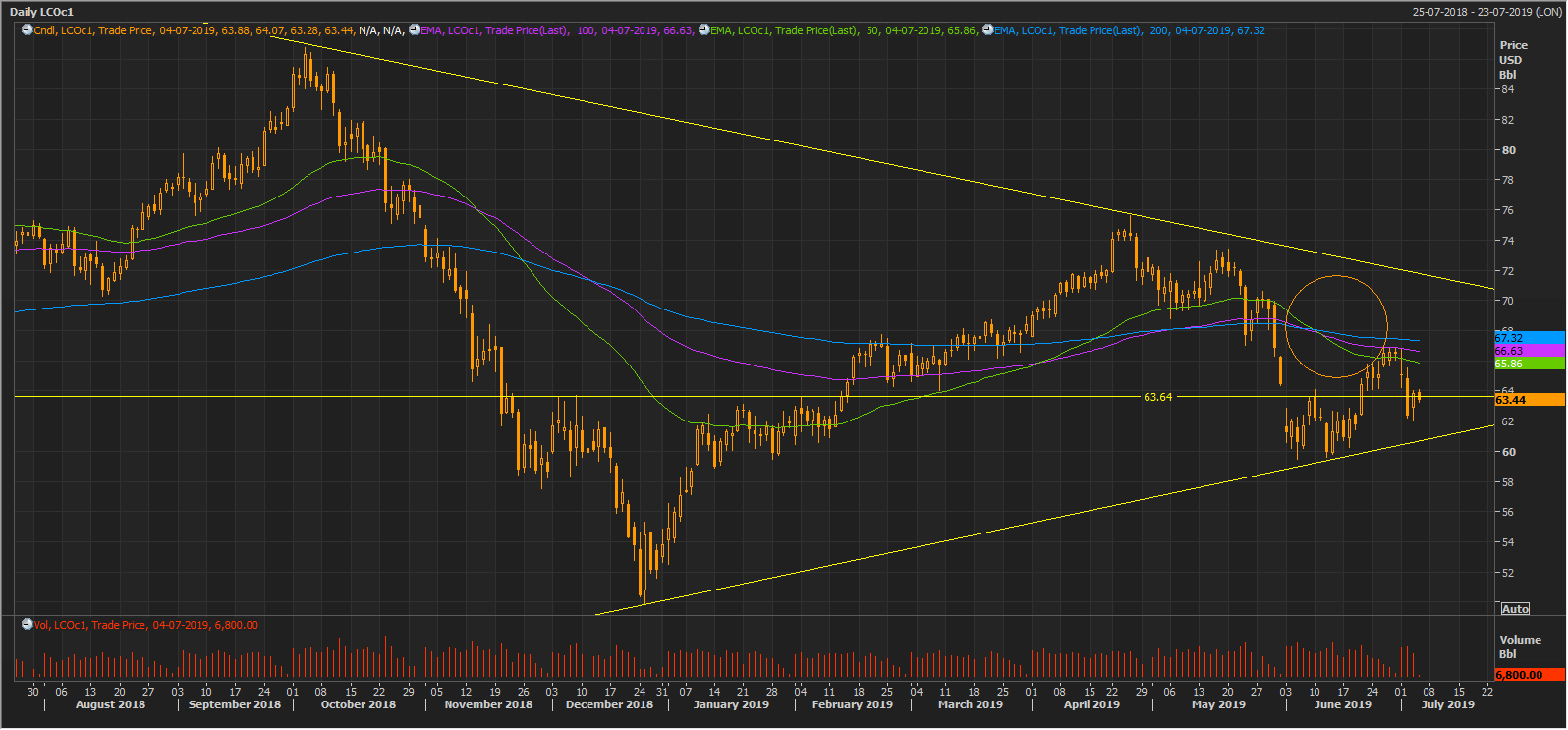Click the blue 67.32 EMA price tag
Viewport: 1568px width, 730px height.
(x=1529, y=338)
